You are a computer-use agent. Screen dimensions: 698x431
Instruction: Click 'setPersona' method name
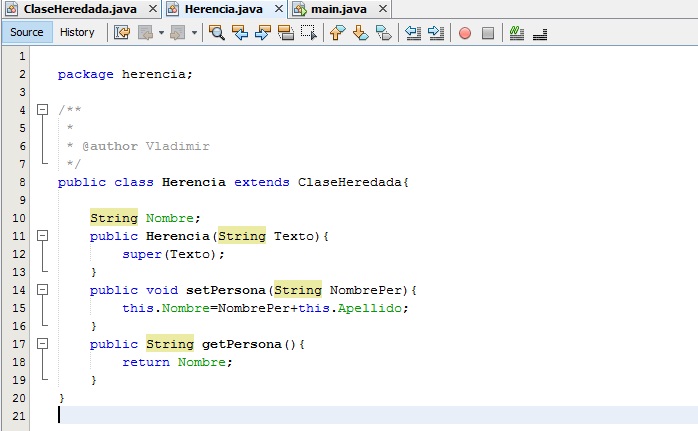(226, 290)
